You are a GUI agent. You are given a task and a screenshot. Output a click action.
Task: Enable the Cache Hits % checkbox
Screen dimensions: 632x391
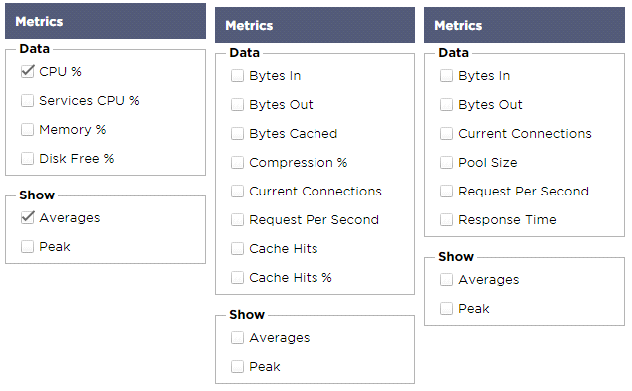point(237,278)
